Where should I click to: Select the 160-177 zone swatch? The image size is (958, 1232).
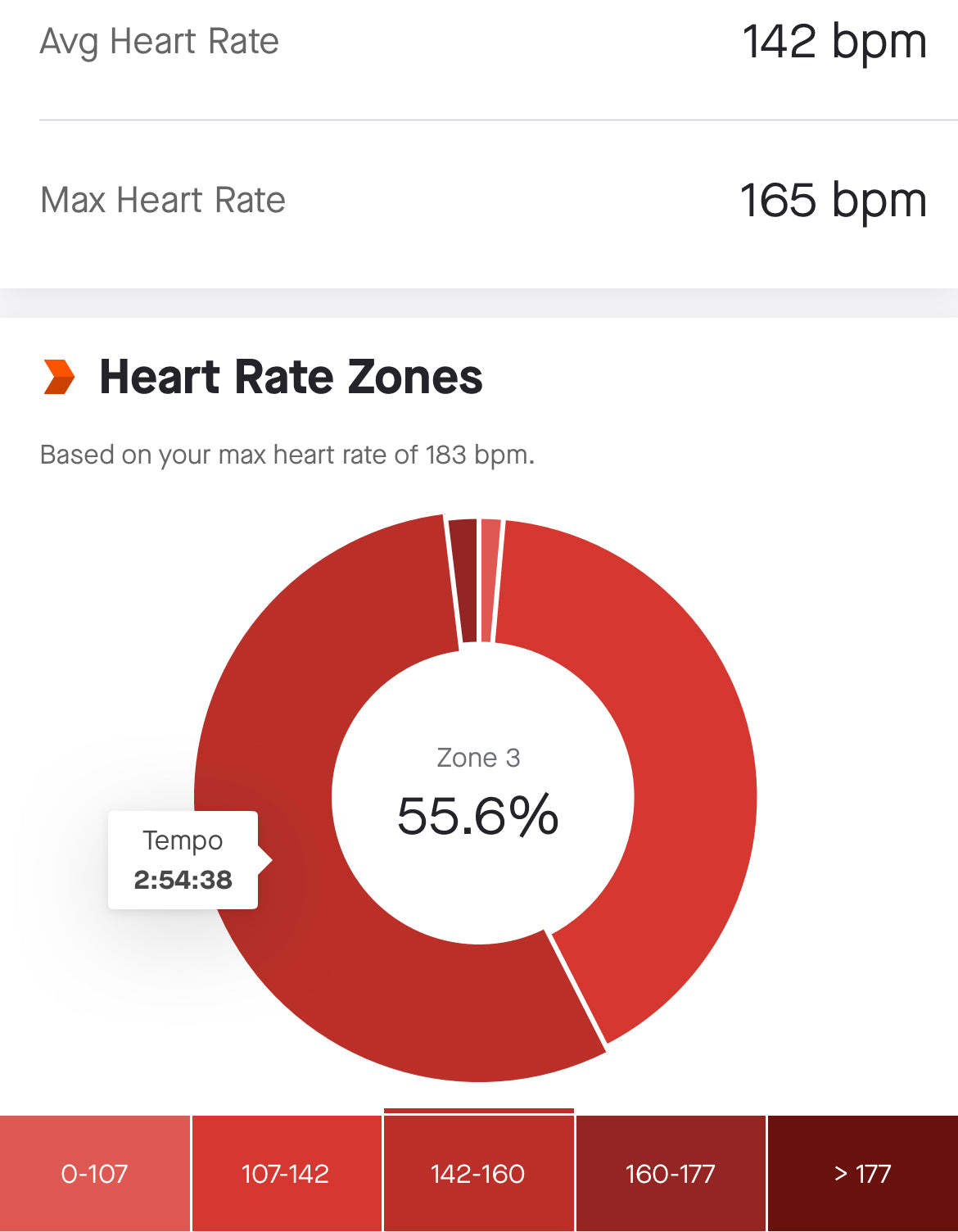coord(671,1174)
